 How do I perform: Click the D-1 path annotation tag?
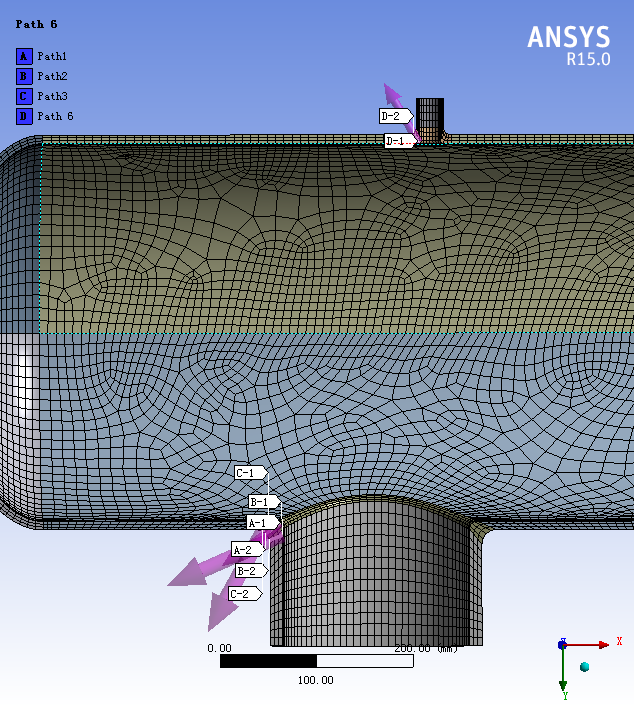coord(399,141)
